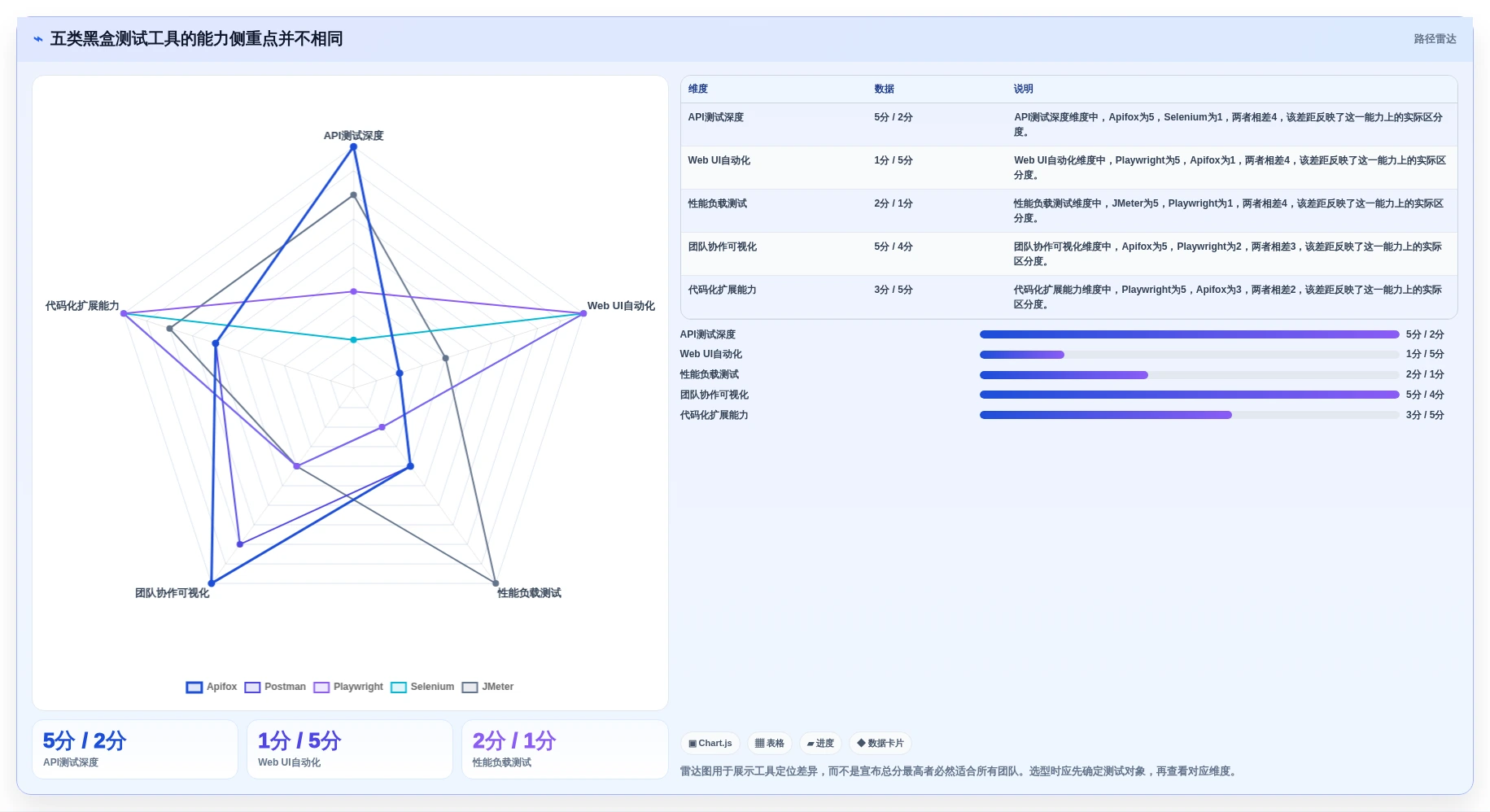Toggle the Playwright legend series
This screenshot has width=1490, height=812.
click(x=348, y=687)
